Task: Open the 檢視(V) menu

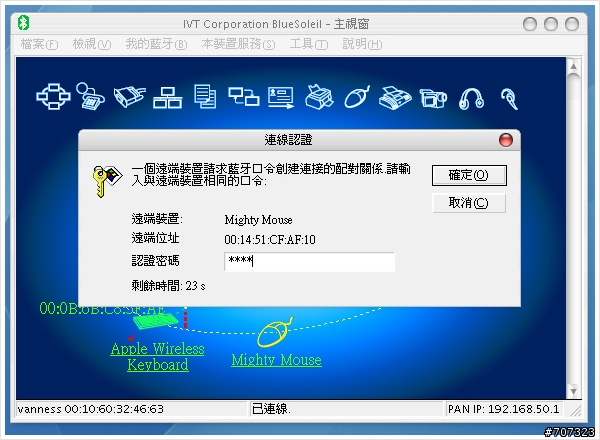Action: (92, 44)
